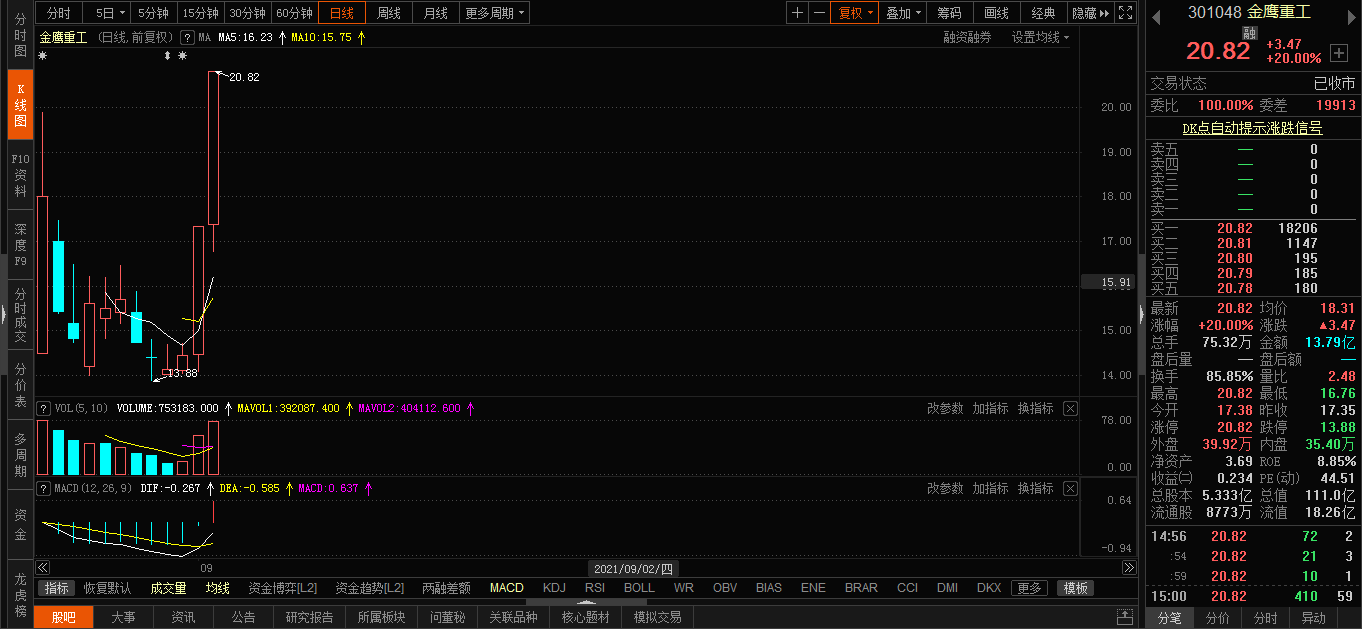Open 龙虎榜 sidebar section
1362x629 pixels.
(20, 594)
